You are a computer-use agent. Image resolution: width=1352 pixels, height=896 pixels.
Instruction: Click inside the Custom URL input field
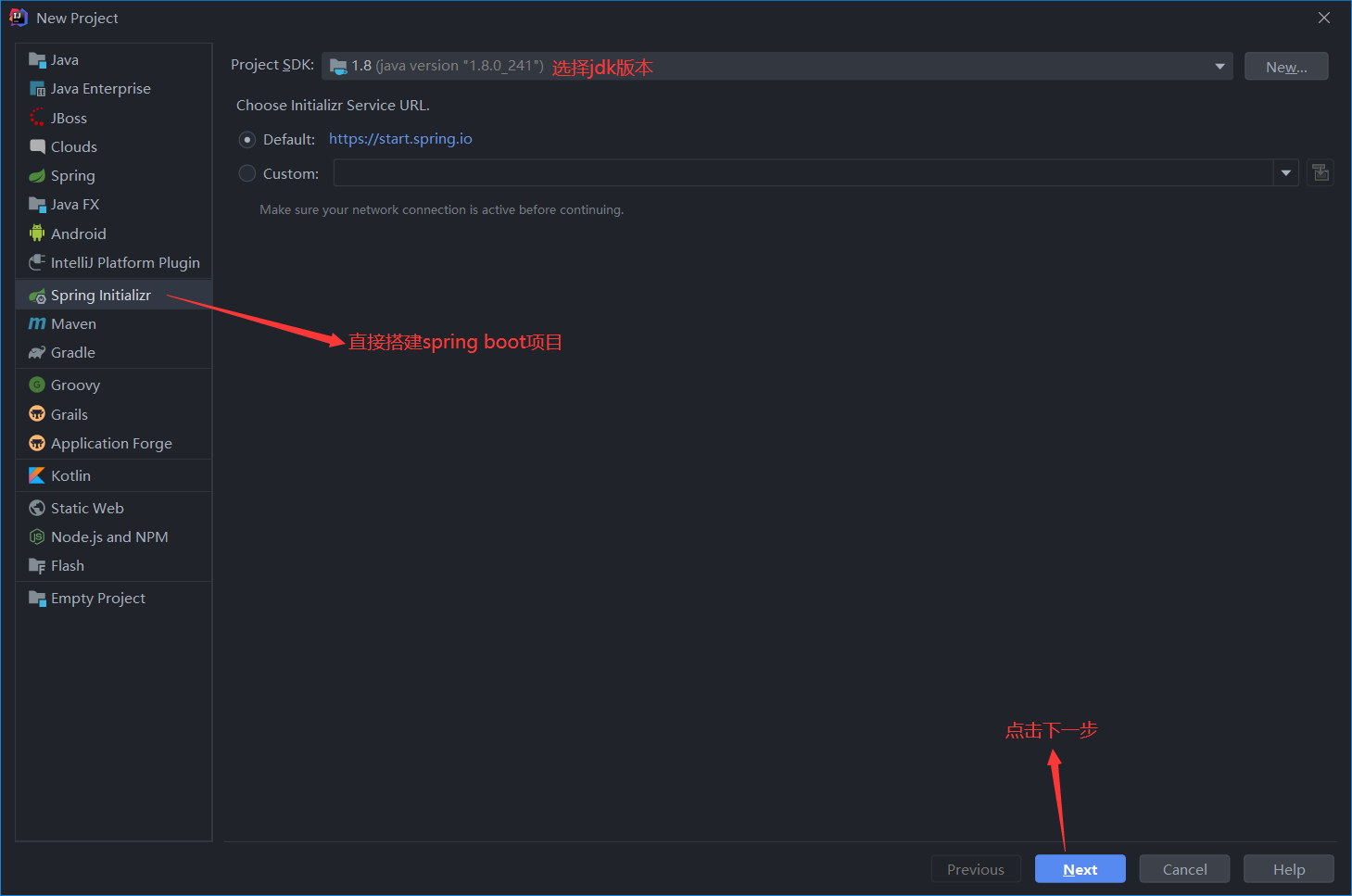pyautogui.click(x=803, y=173)
